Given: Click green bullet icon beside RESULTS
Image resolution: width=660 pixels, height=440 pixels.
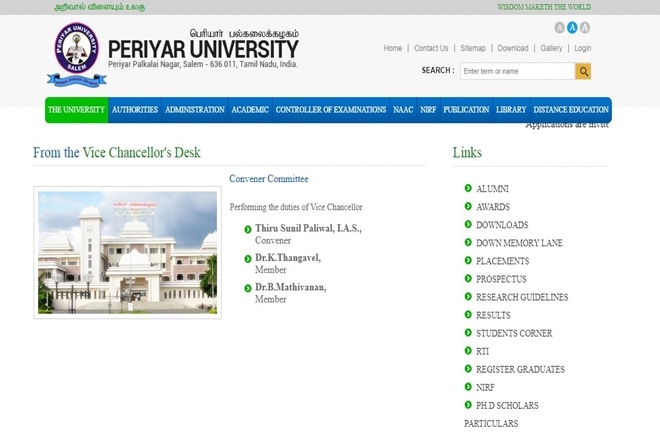Looking at the screenshot, I should 468,315.
